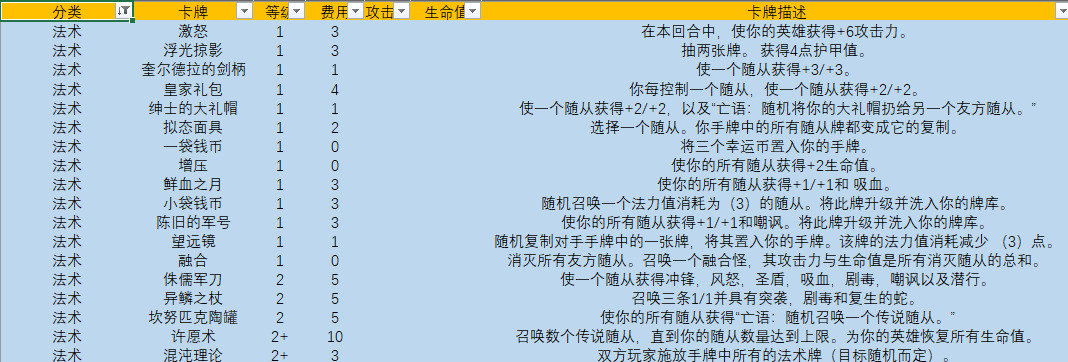Open the 费用 column filter dropdown
The height and width of the screenshot is (362, 1068).
point(355,11)
